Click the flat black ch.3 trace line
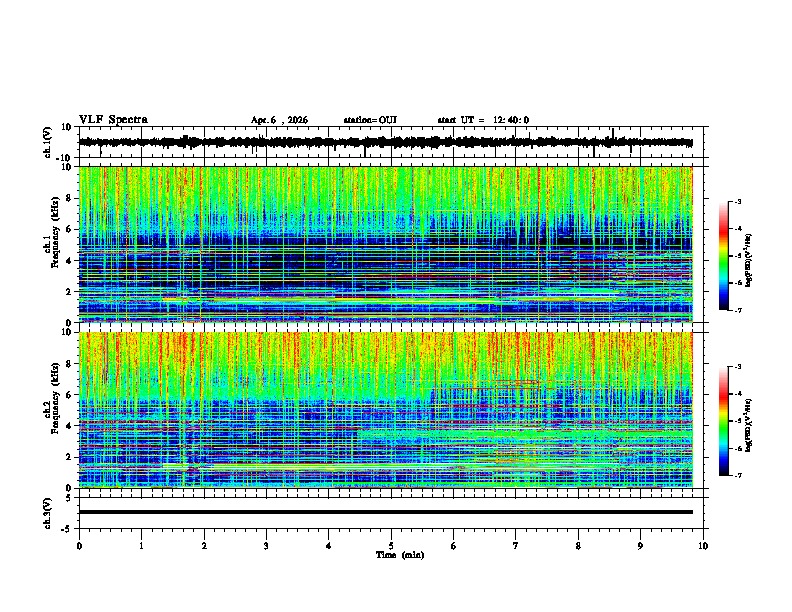The image size is (792, 612). click(385, 512)
